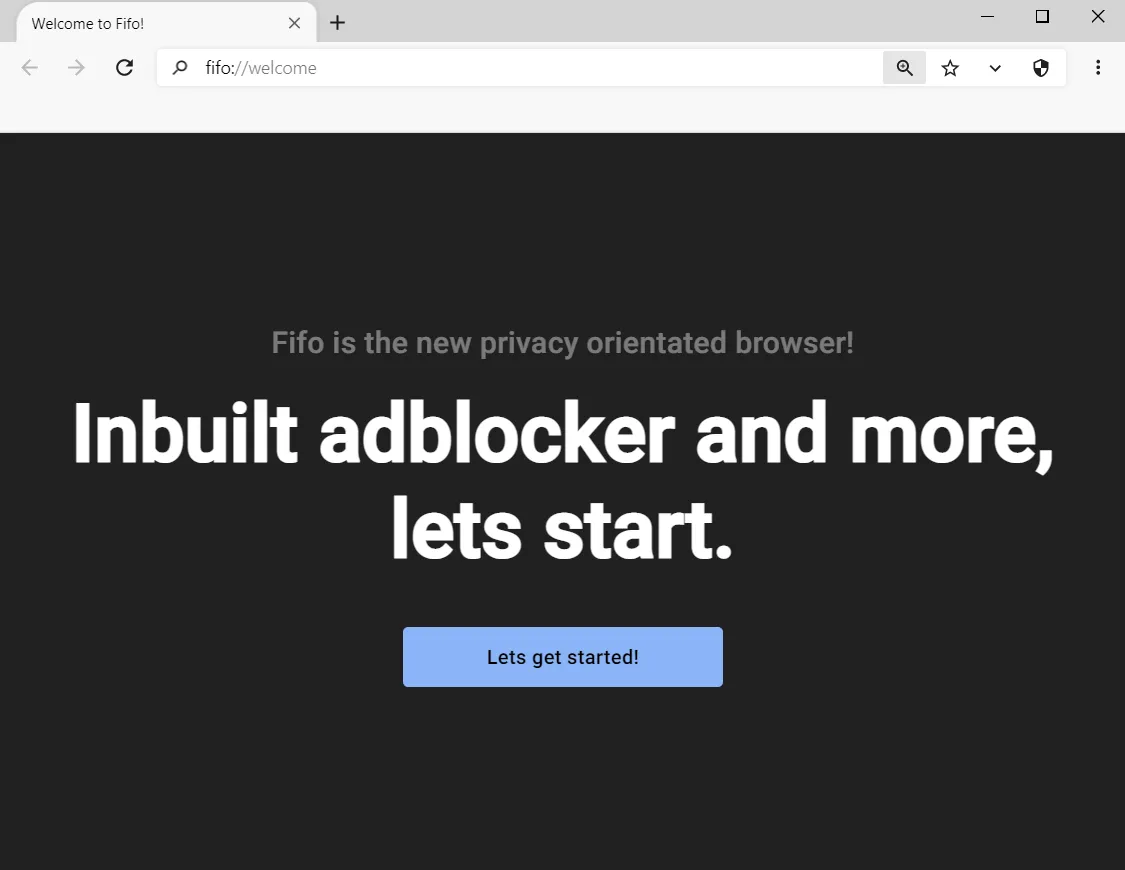The width and height of the screenshot is (1125, 870).
Task: Click the dark page background area
Action: point(560,790)
